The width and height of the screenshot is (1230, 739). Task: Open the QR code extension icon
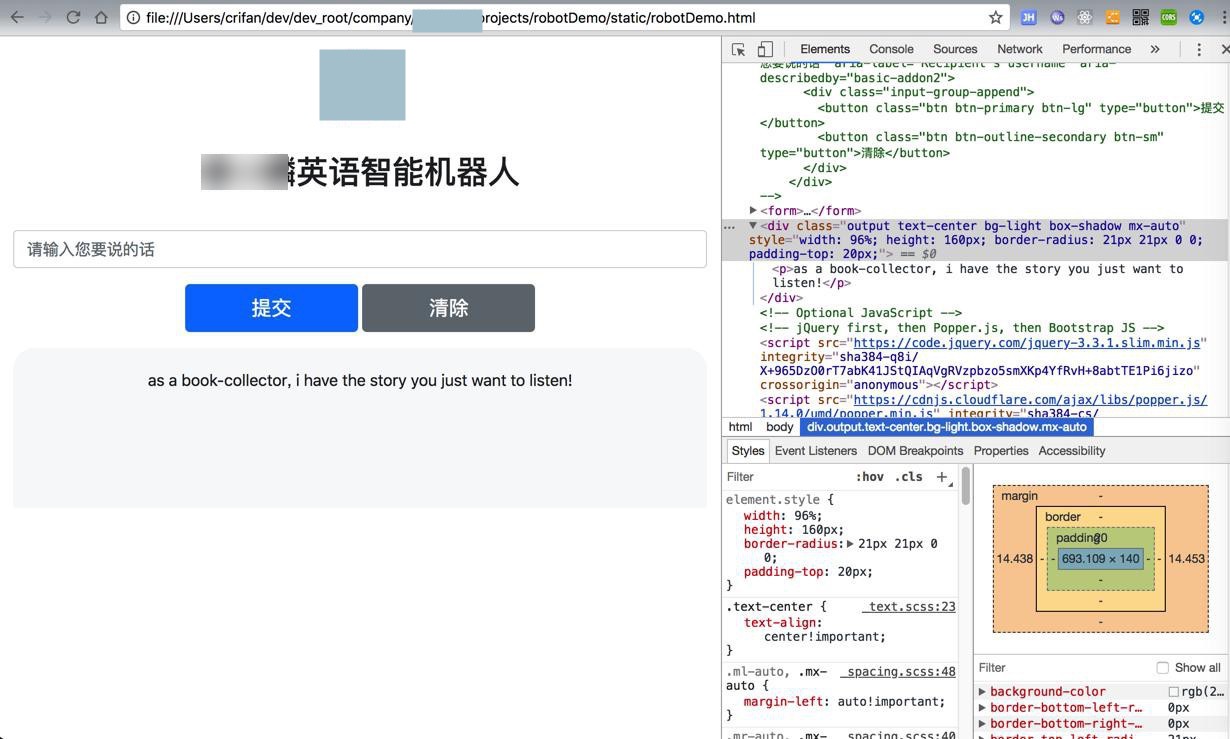click(1140, 18)
